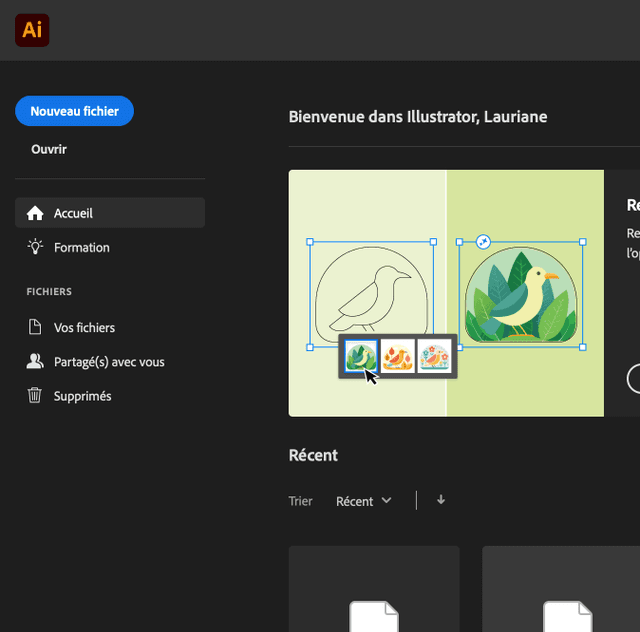The height and width of the screenshot is (632, 640).
Task: Show Partagé(s) avec vous files
Action: point(110,362)
